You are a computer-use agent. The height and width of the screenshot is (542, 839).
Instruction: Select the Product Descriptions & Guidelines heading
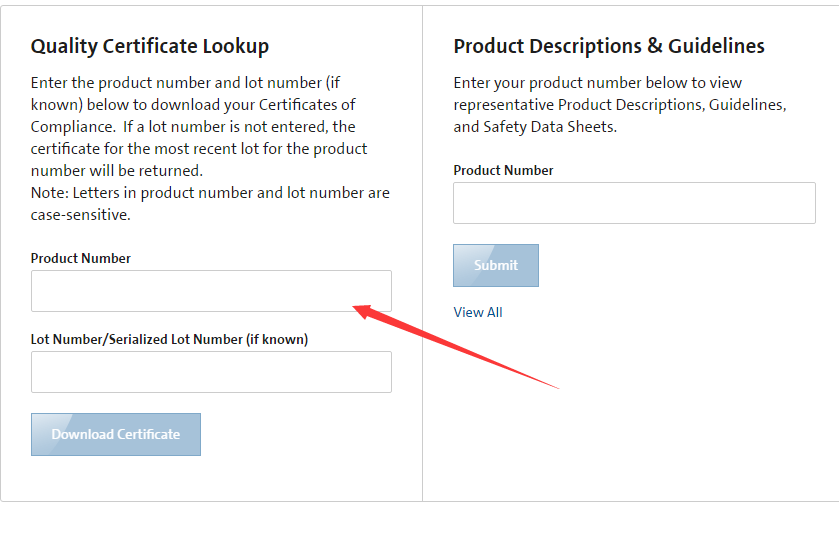(x=609, y=47)
